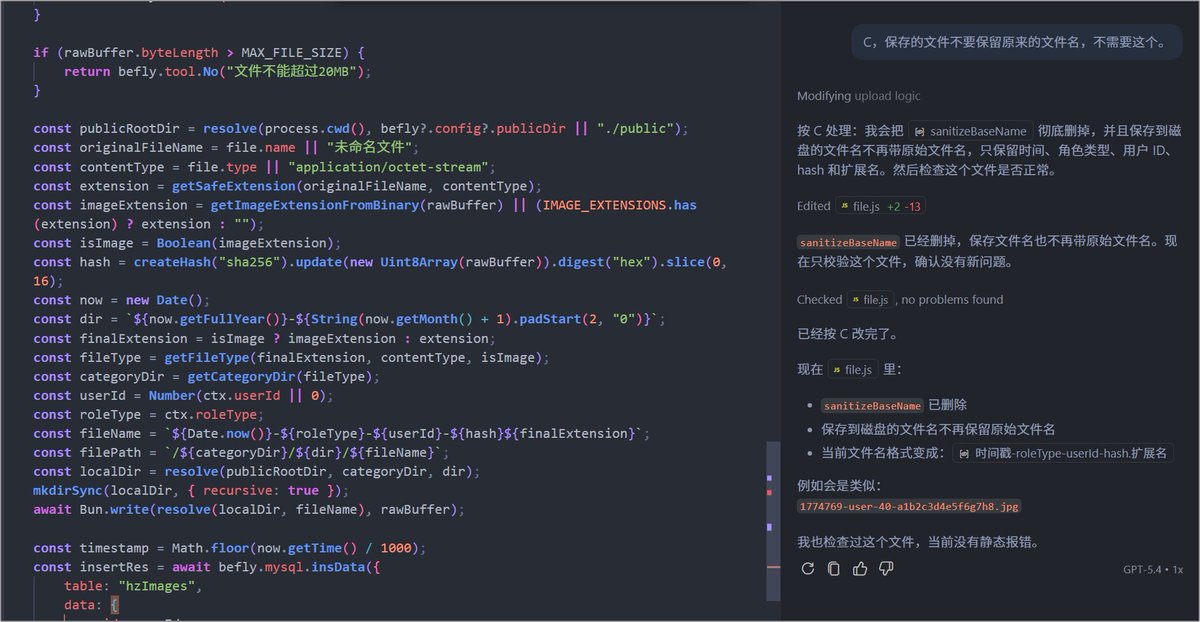Click the code line const originalFileName

(227, 147)
